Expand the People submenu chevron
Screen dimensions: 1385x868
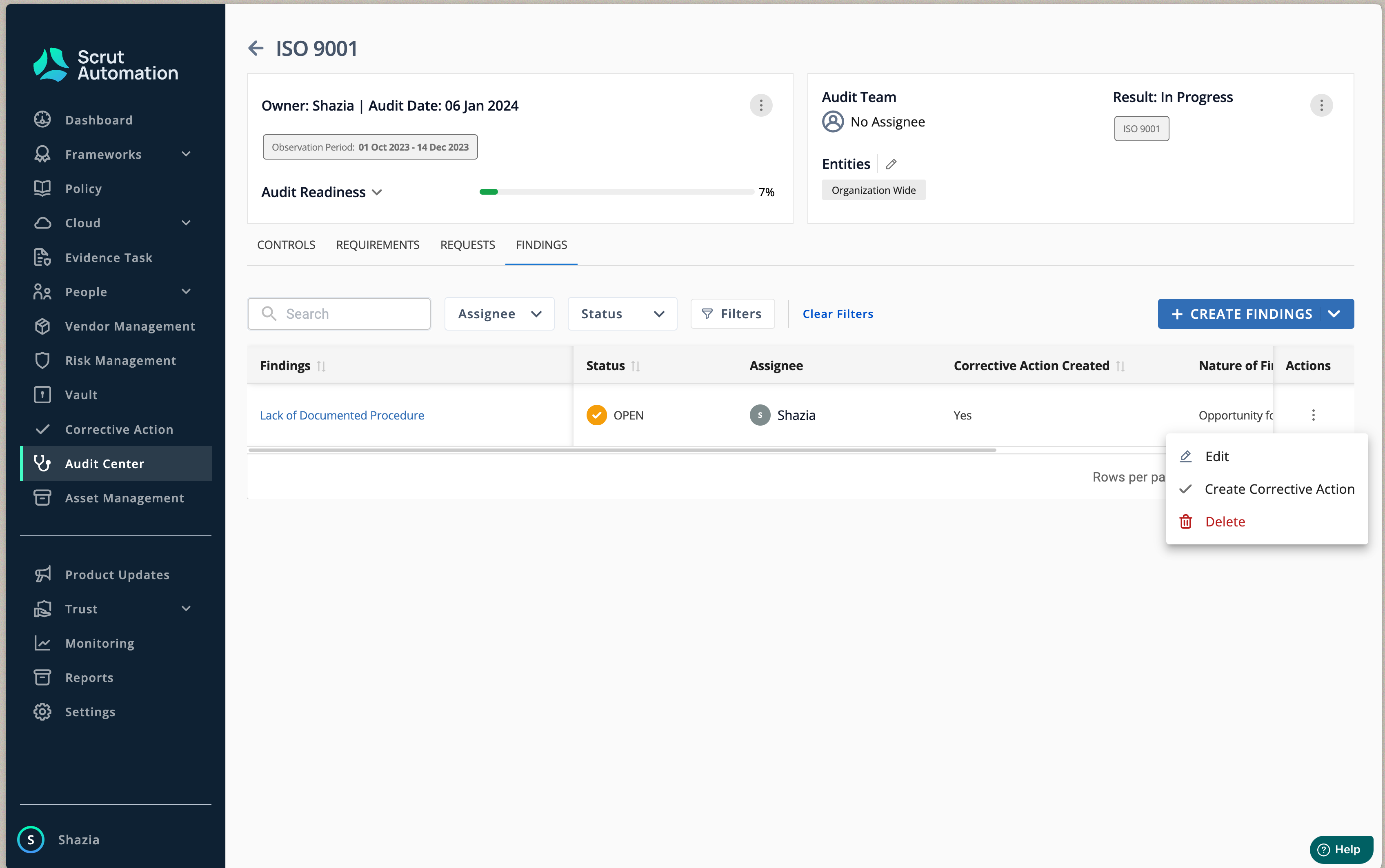tap(186, 292)
